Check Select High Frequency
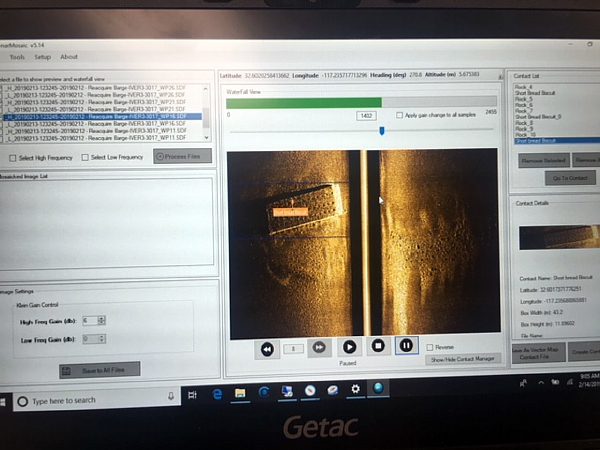This screenshot has height=450, width=600. pos(13,158)
